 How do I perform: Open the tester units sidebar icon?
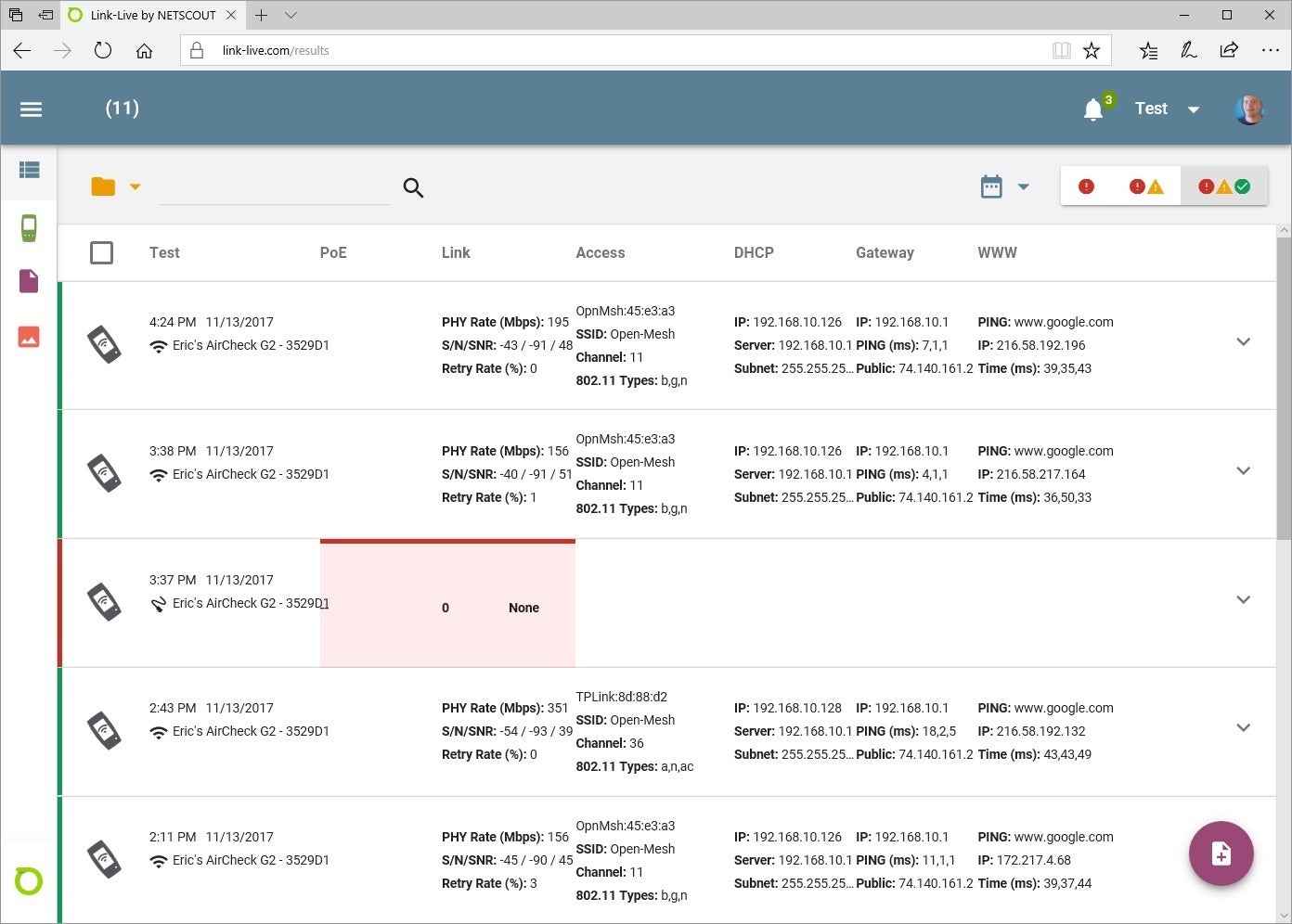click(x=29, y=227)
